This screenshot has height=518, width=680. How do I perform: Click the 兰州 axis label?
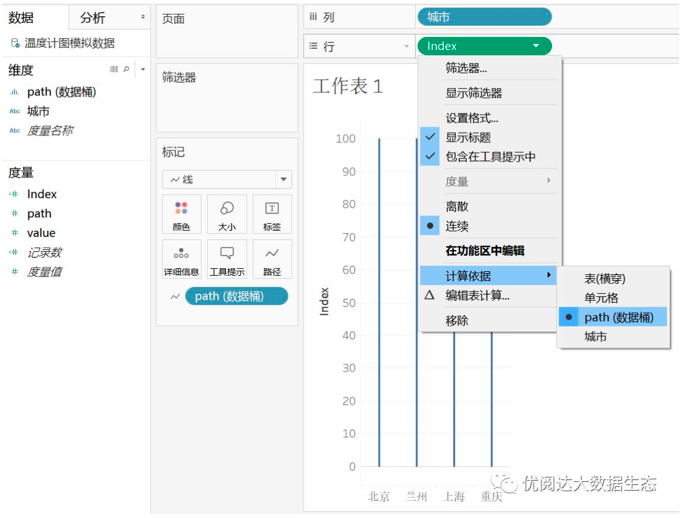tap(416, 496)
